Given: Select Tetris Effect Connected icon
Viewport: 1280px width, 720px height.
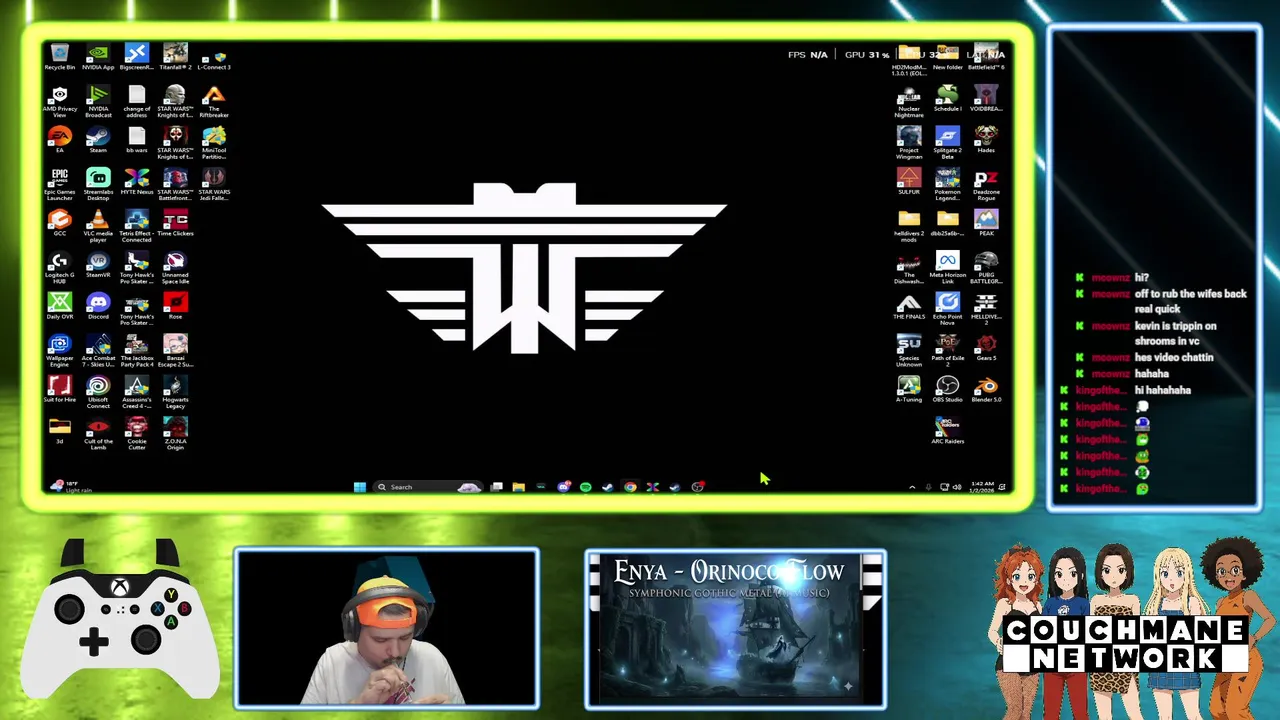Looking at the screenshot, I should pos(137,226).
